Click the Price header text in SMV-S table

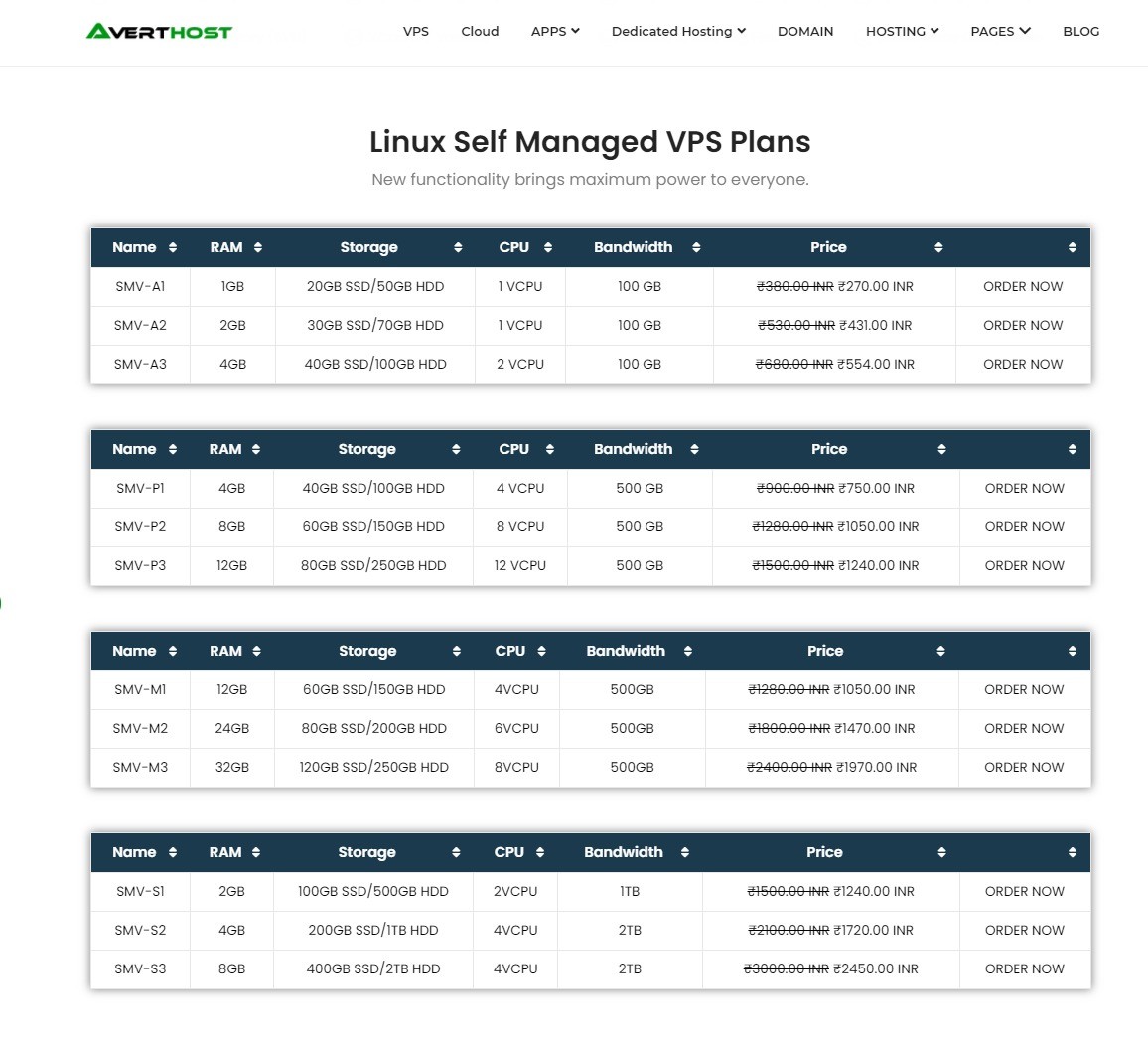[x=824, y=852]
